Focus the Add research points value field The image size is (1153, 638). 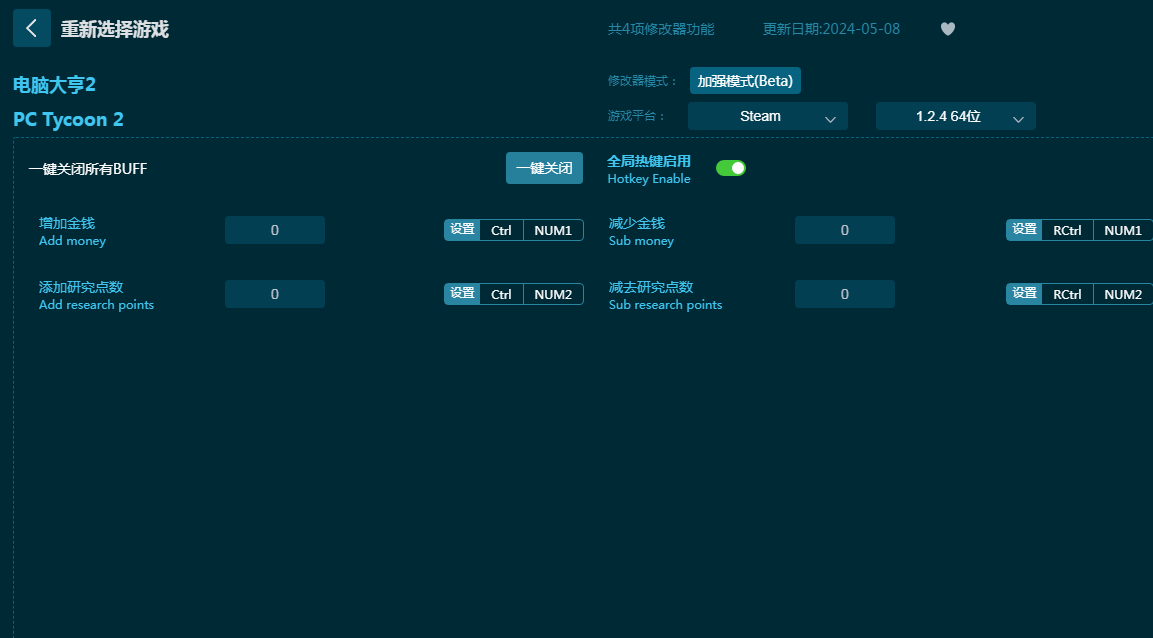point(275,294)
